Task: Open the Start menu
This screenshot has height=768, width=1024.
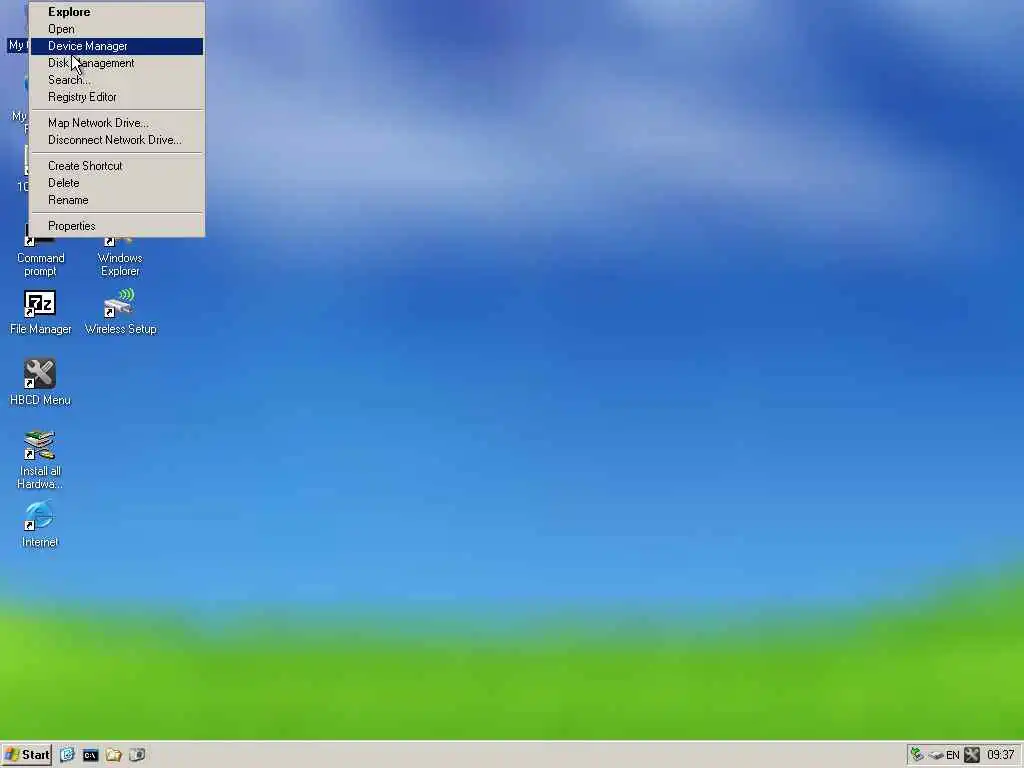Action: (27, 755)
